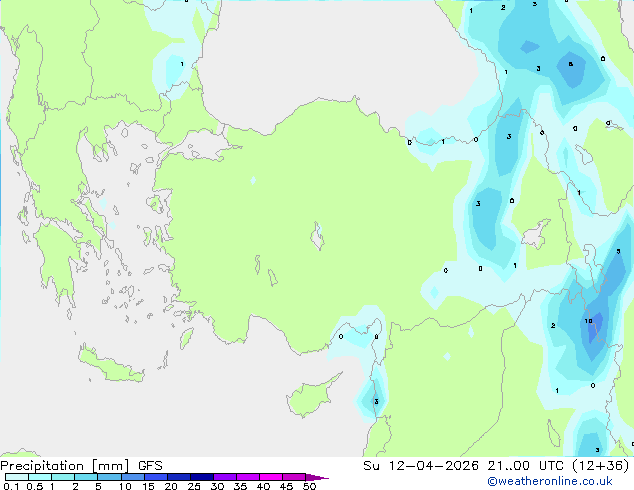This screenshot has width=634, height=490.
Task: Click the '10' precipitation value on the map
Action: [588, 321]
